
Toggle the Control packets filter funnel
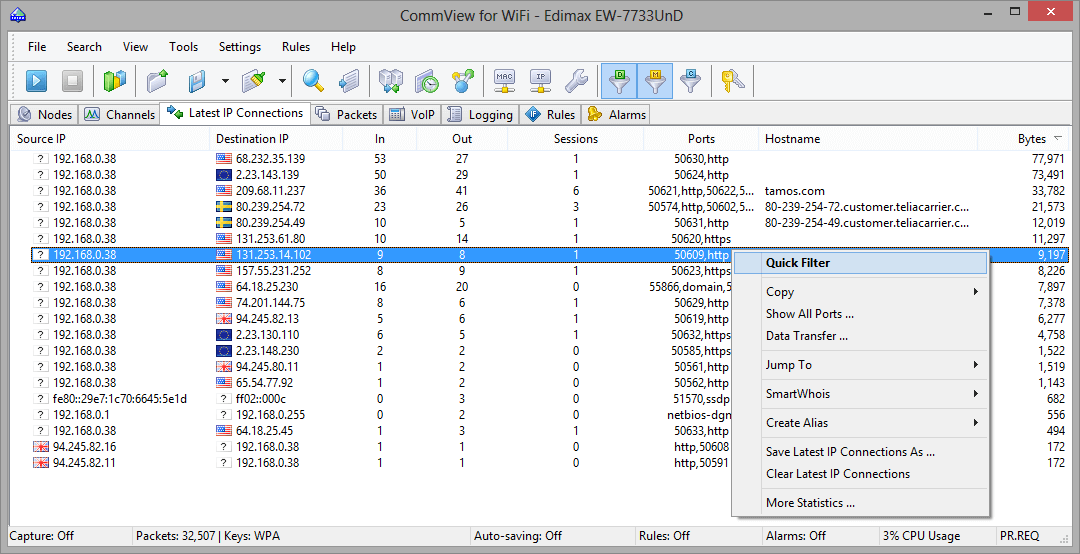(691, 81)
